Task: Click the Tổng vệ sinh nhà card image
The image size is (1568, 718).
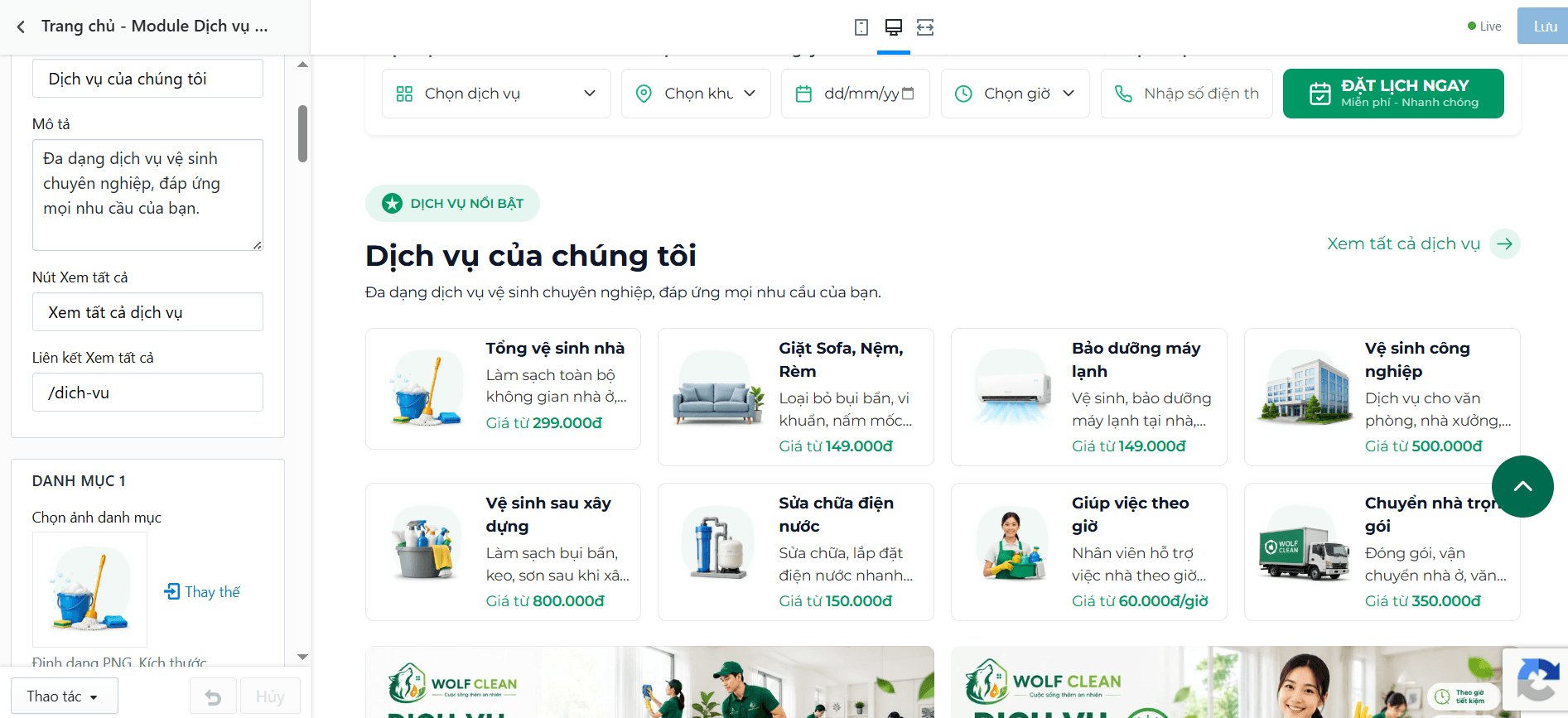Action: 426,389
